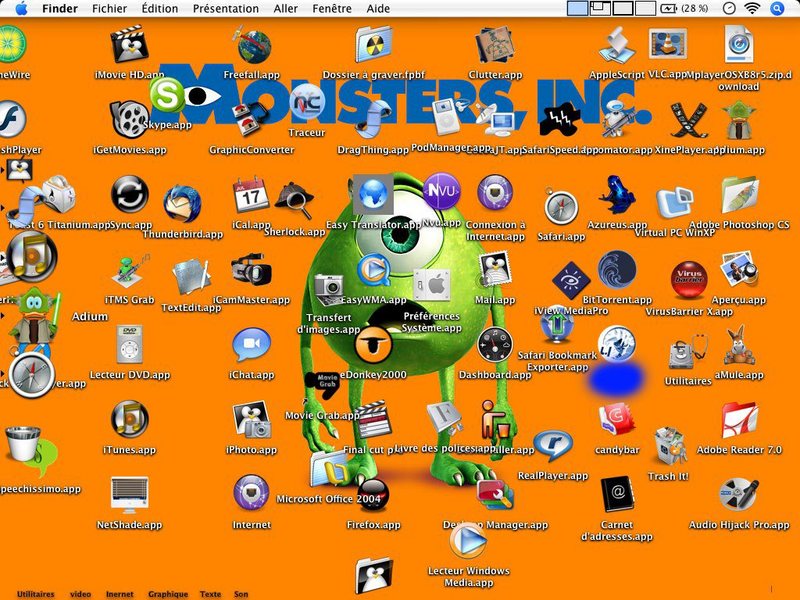This screenshot has width=800, height=600.
Task: Open the iTMS Grab icon
Action: [129, 270]
